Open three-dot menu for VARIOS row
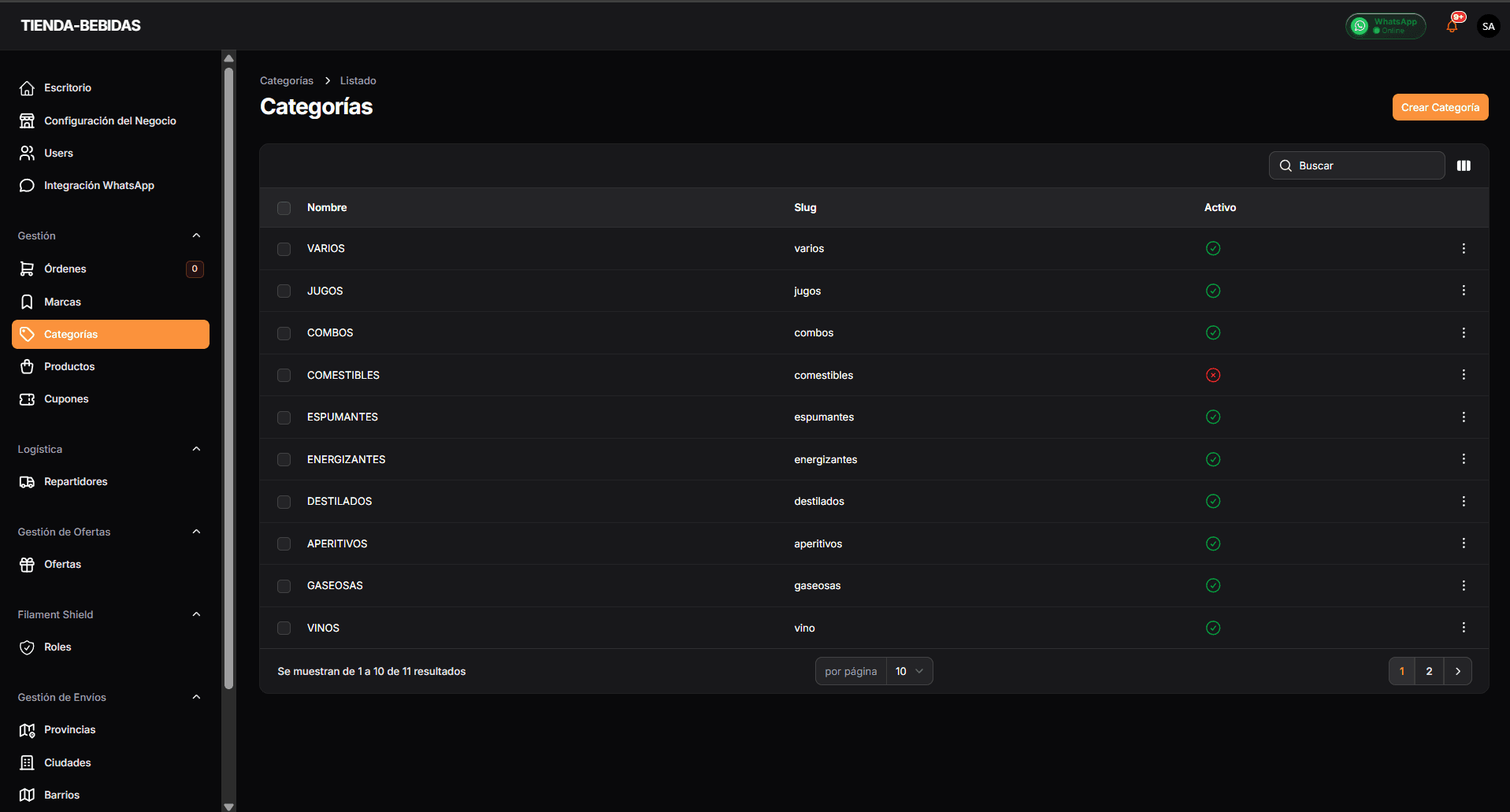This screenshot has width=1510, height=812. coord(1464,249)
